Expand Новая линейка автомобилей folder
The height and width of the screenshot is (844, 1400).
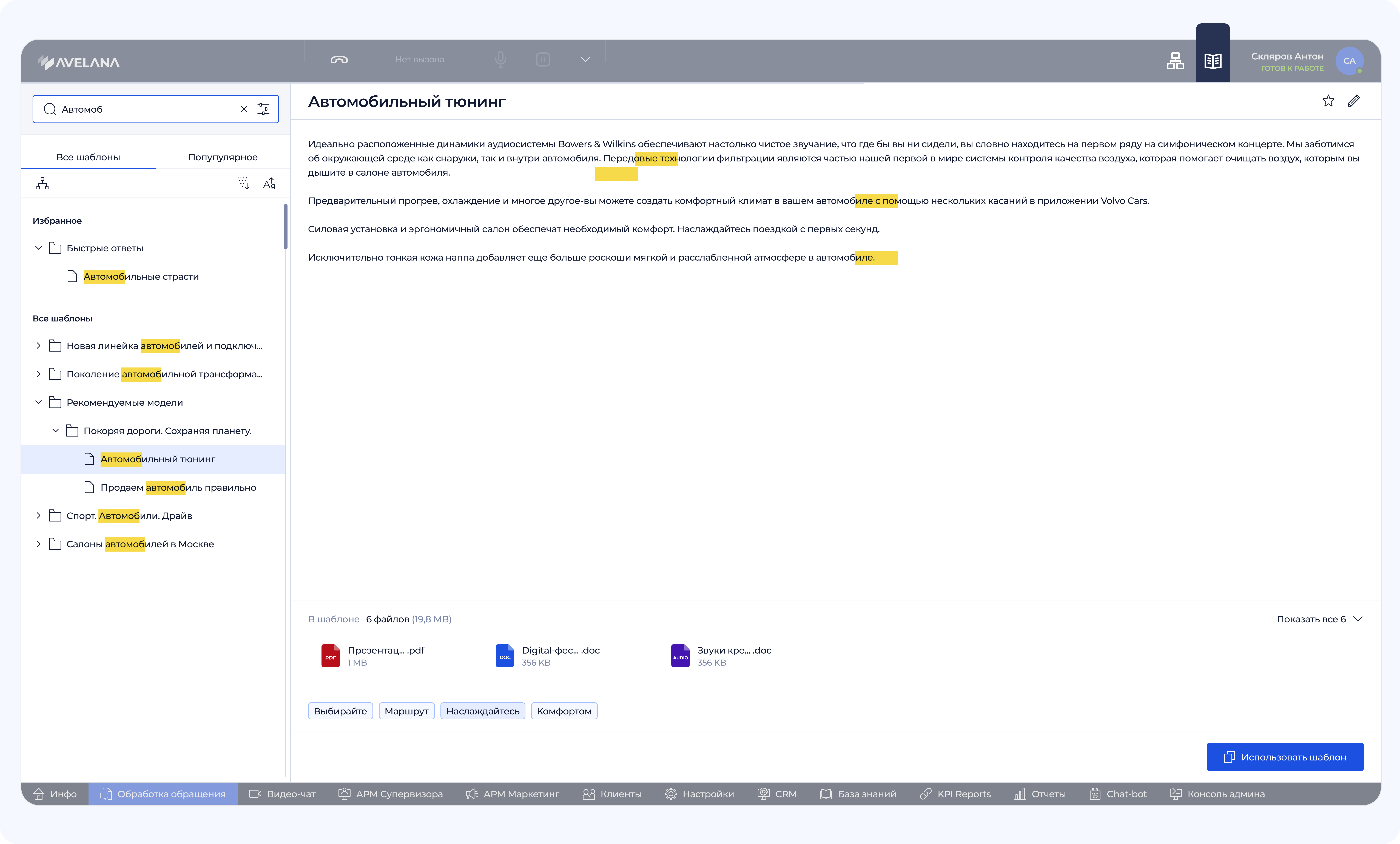pos(39,346)
